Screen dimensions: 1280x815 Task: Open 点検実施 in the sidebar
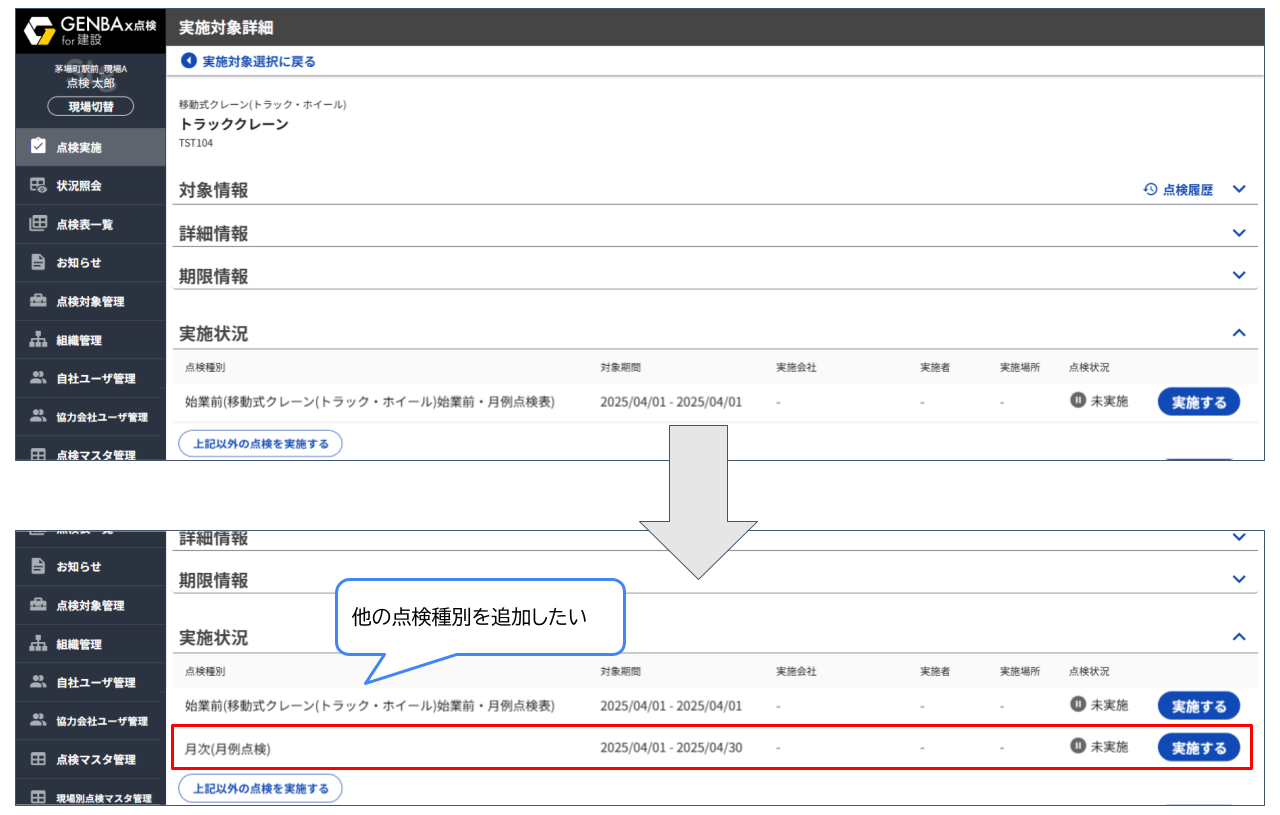coord(78,147)
